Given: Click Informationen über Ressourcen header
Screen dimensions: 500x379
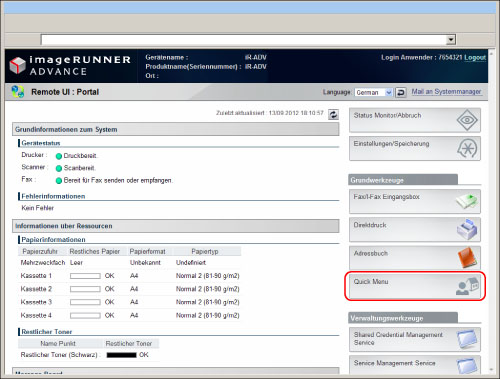Looking at the screenshot, I should tap(176, 226).
